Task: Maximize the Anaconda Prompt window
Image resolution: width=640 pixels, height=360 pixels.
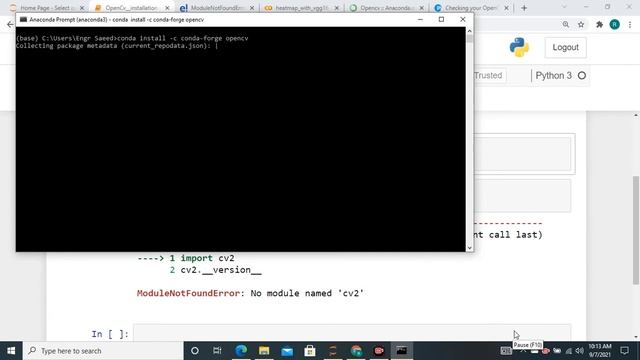Action: (x=441, y=19)
